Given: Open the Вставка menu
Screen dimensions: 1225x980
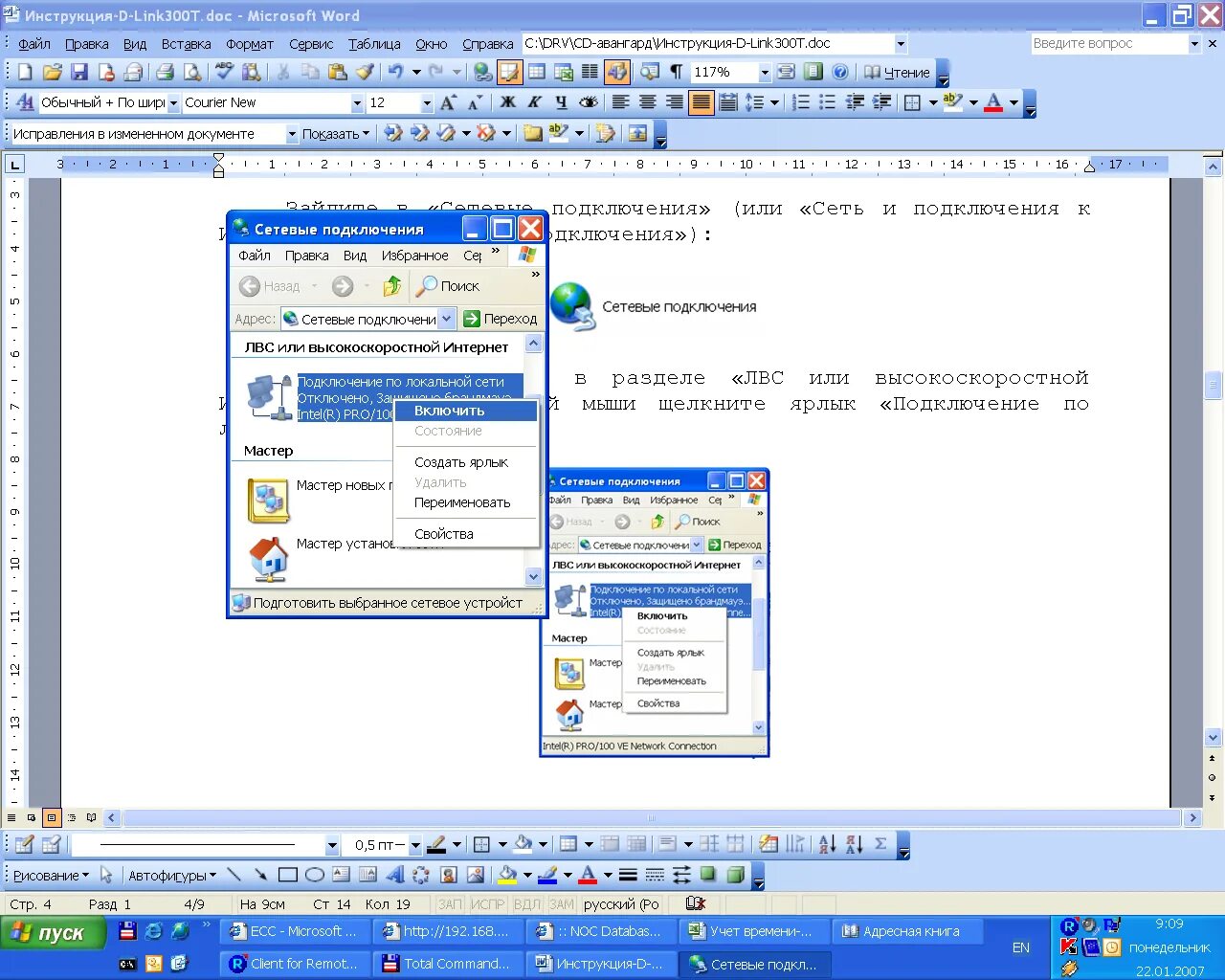Looking at the screenshot, I should (x=186, y=44).
